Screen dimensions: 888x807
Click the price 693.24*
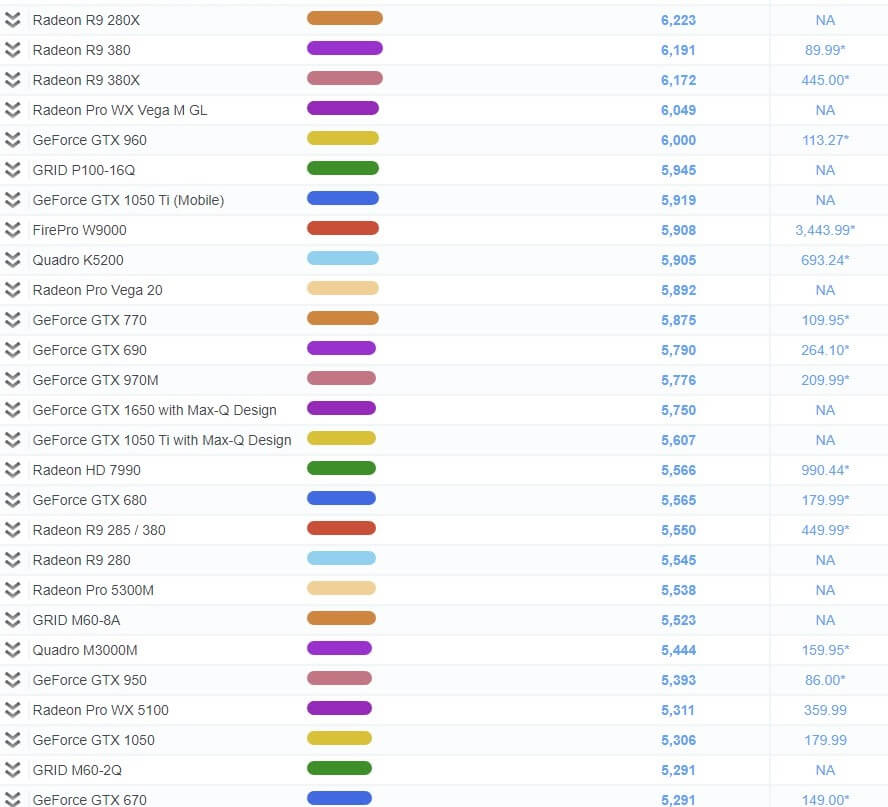825,261
